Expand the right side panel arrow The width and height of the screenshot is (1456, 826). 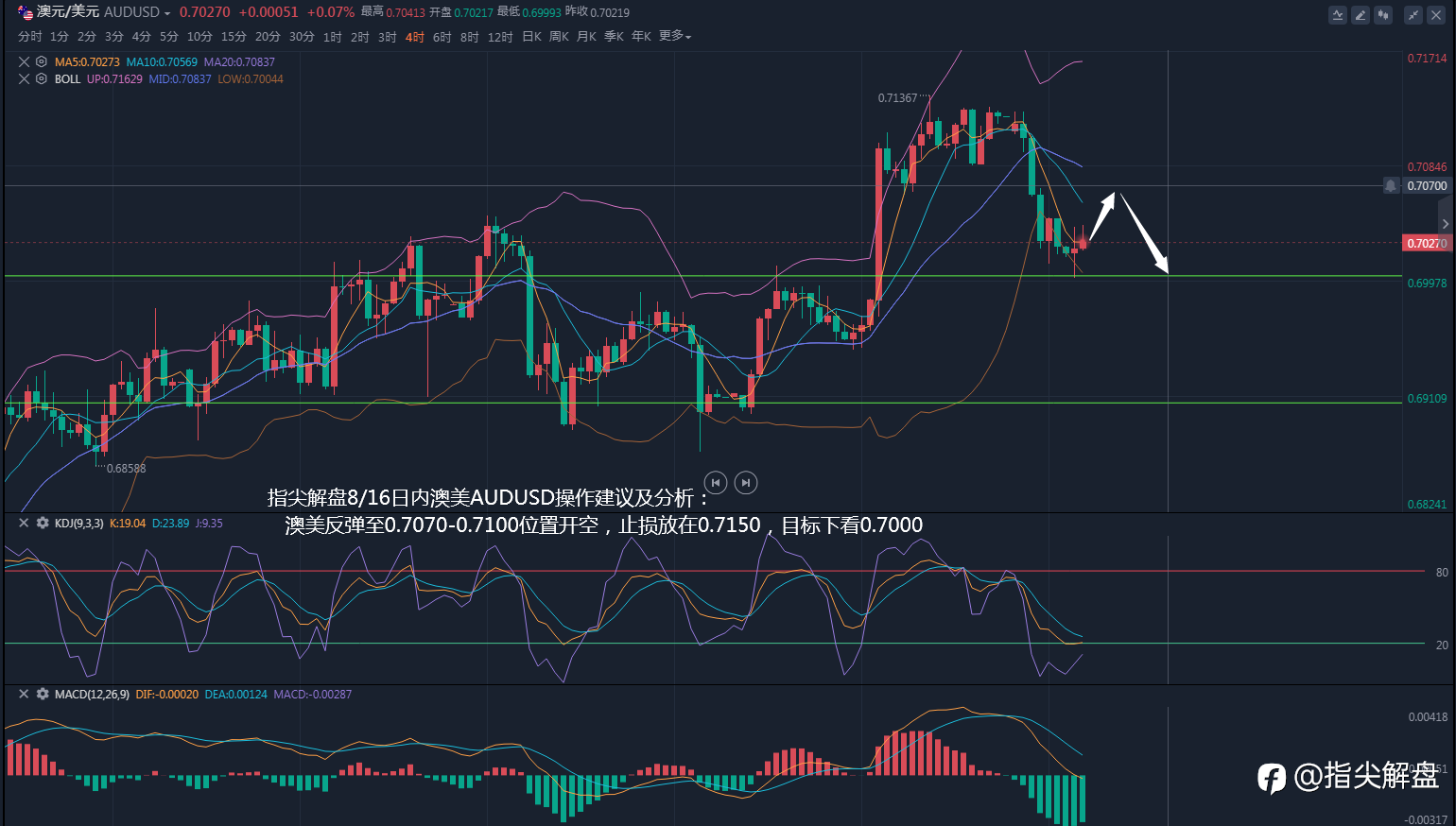point(1446,224)
